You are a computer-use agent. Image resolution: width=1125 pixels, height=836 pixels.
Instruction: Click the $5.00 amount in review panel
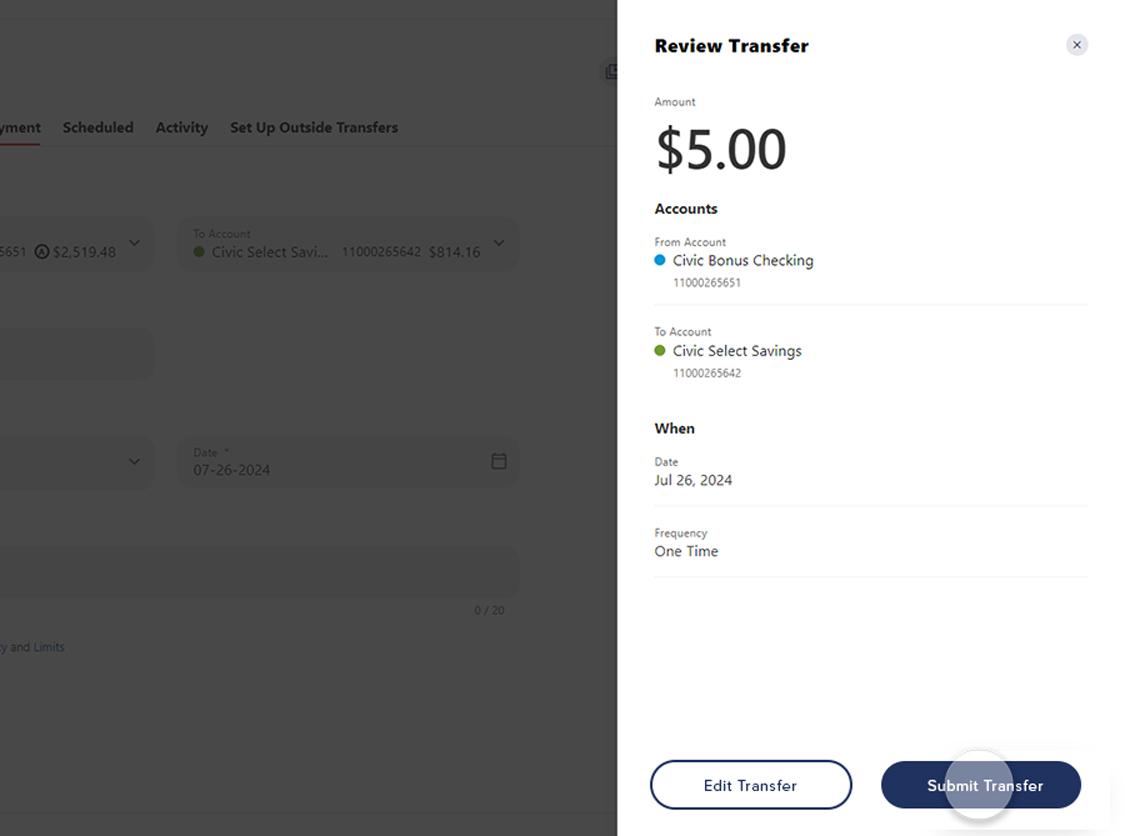point(720,150)
